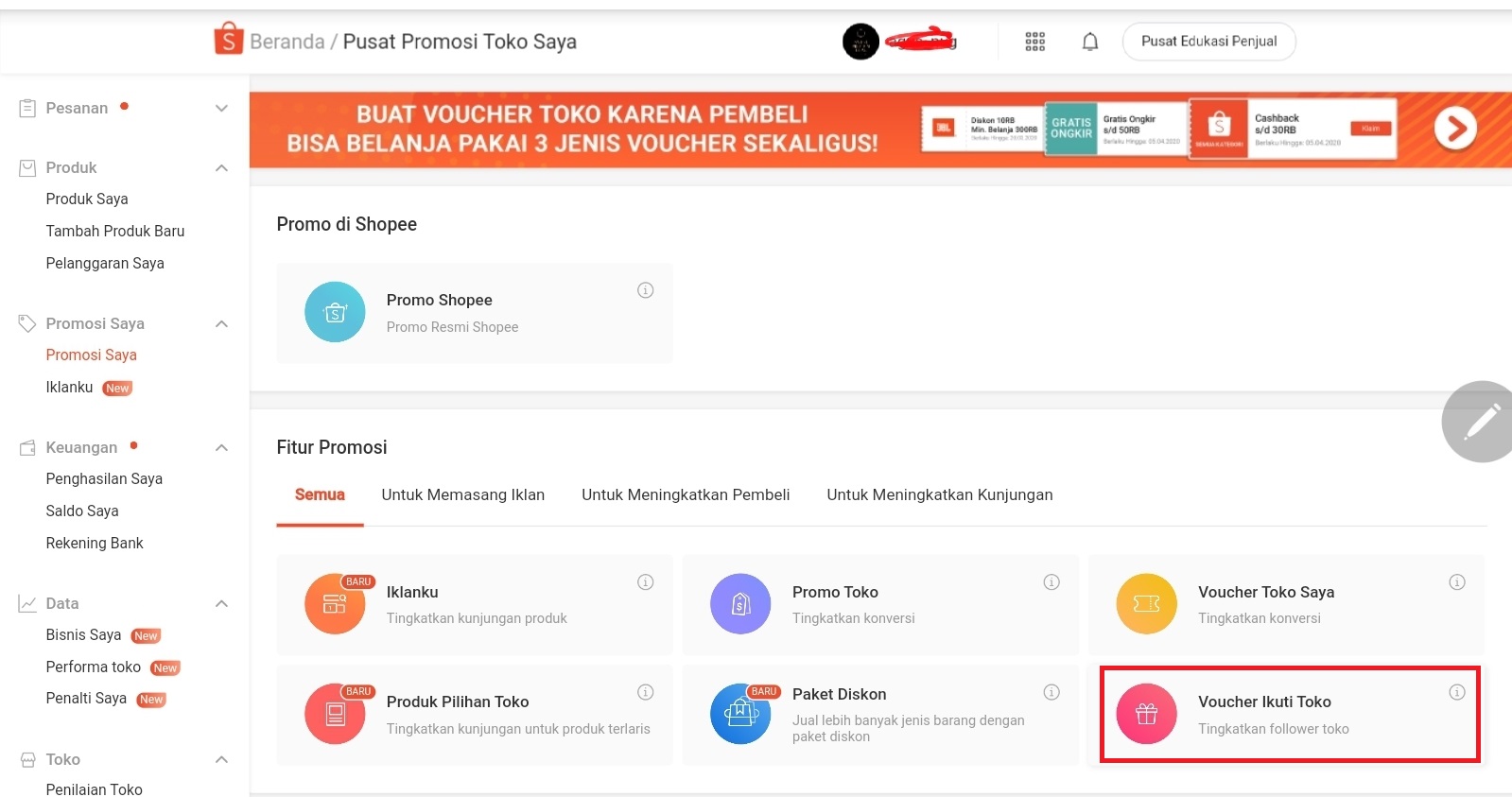Open Penghasilan Saya link
Screen dimensions: 1512x797
[x=104, y=478]
